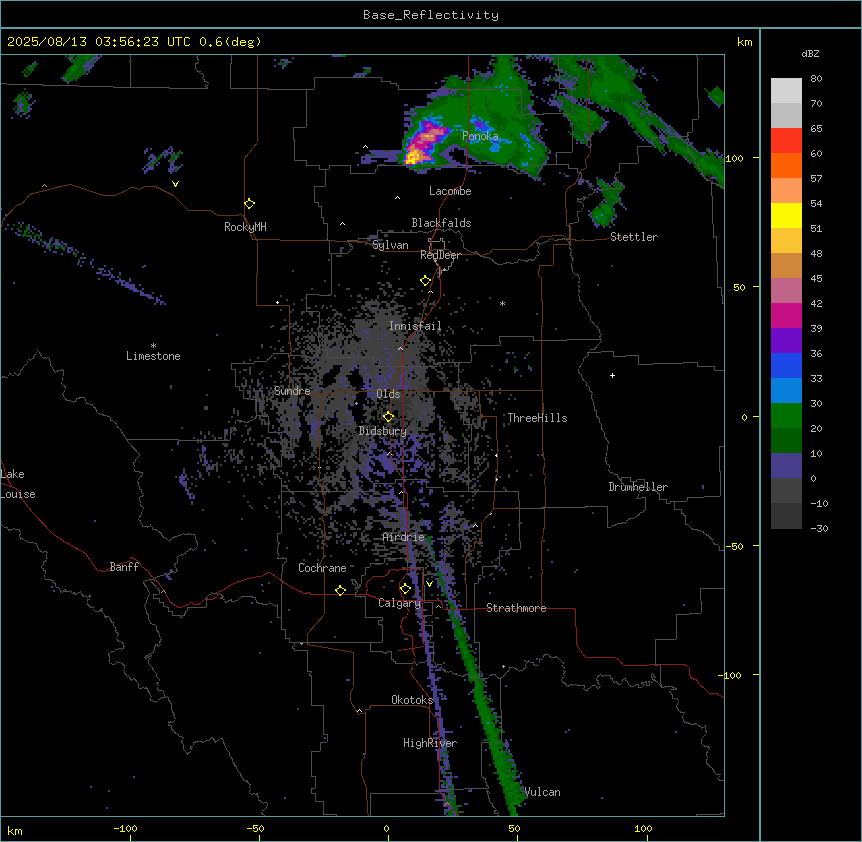Pick the yellow 51-54 dBZ legend swatch
This screenshot has height=842, width=862.
(x=786, y=215)
